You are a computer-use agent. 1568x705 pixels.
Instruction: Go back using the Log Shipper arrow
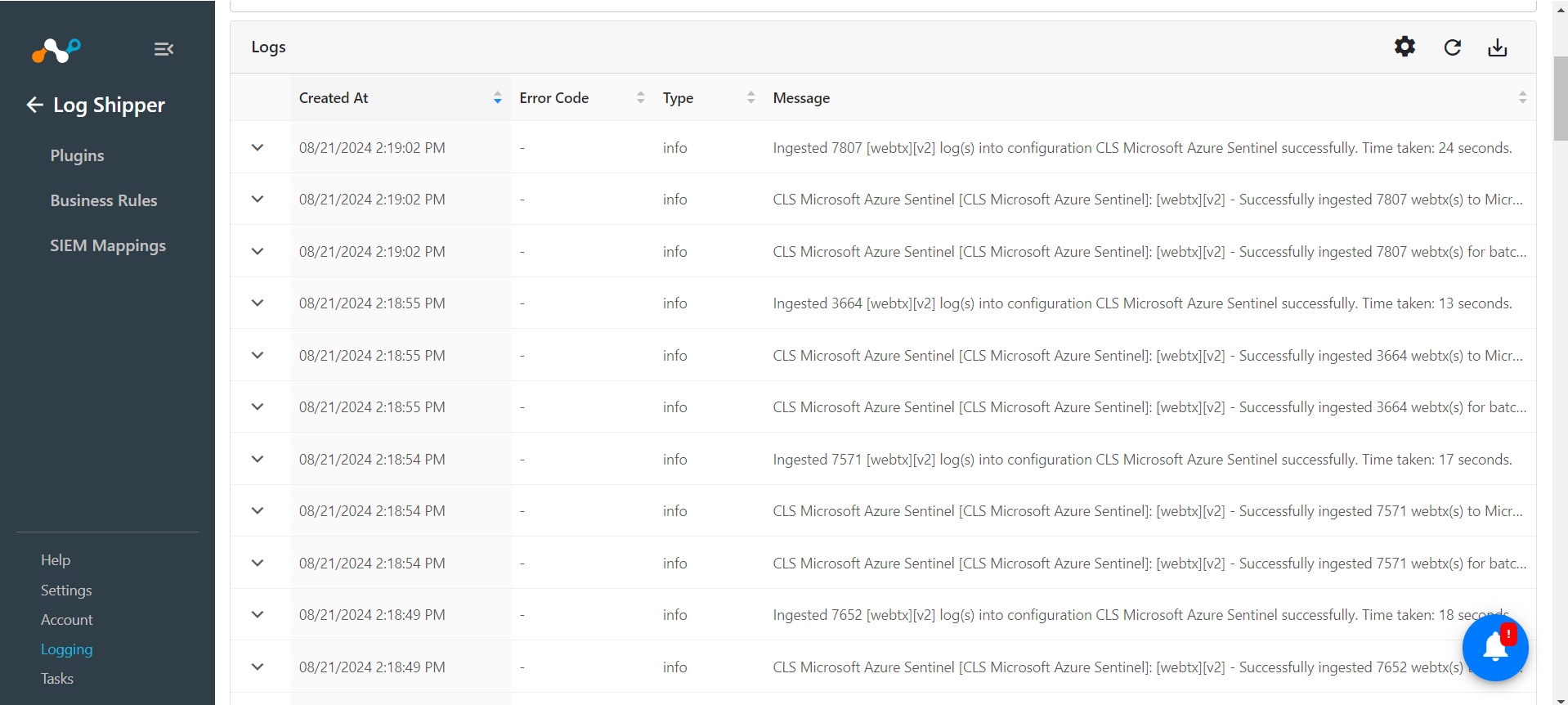[34, 105]
